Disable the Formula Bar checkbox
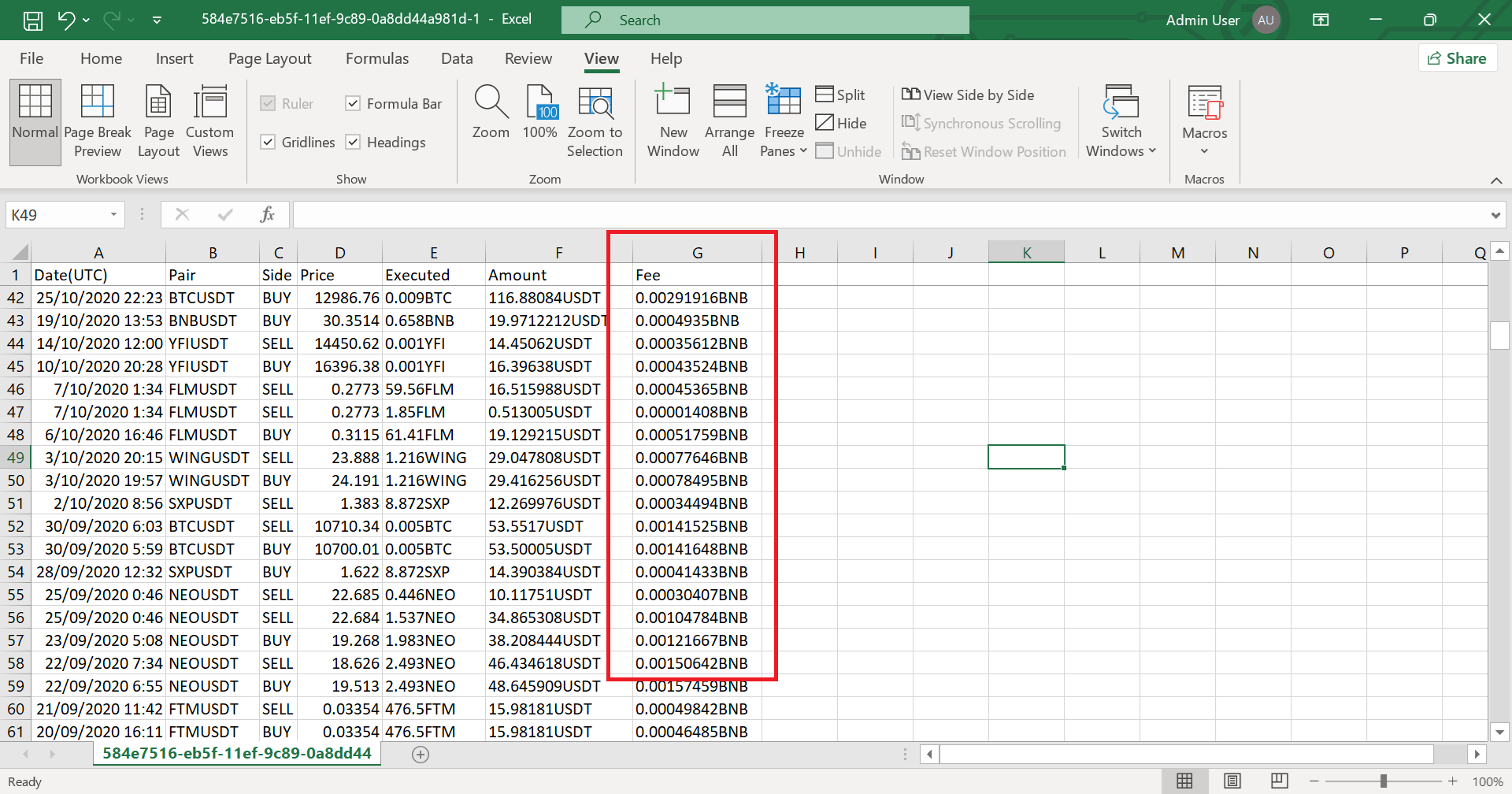 pyautogui.click(x=353, y=103)
